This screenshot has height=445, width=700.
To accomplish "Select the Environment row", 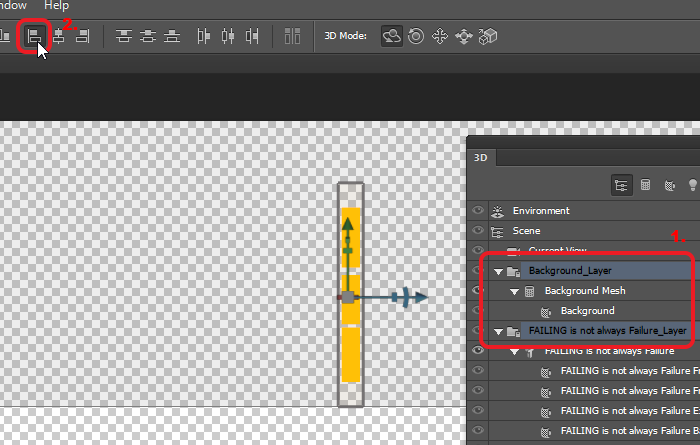I will pos(594,210).
